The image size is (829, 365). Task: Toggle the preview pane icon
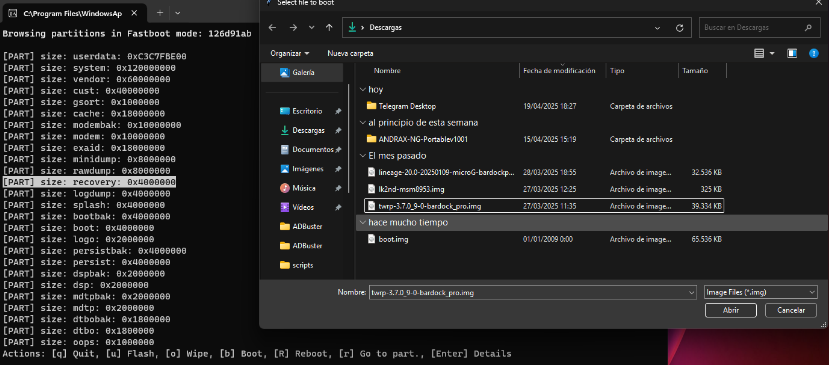click(791, 53)
